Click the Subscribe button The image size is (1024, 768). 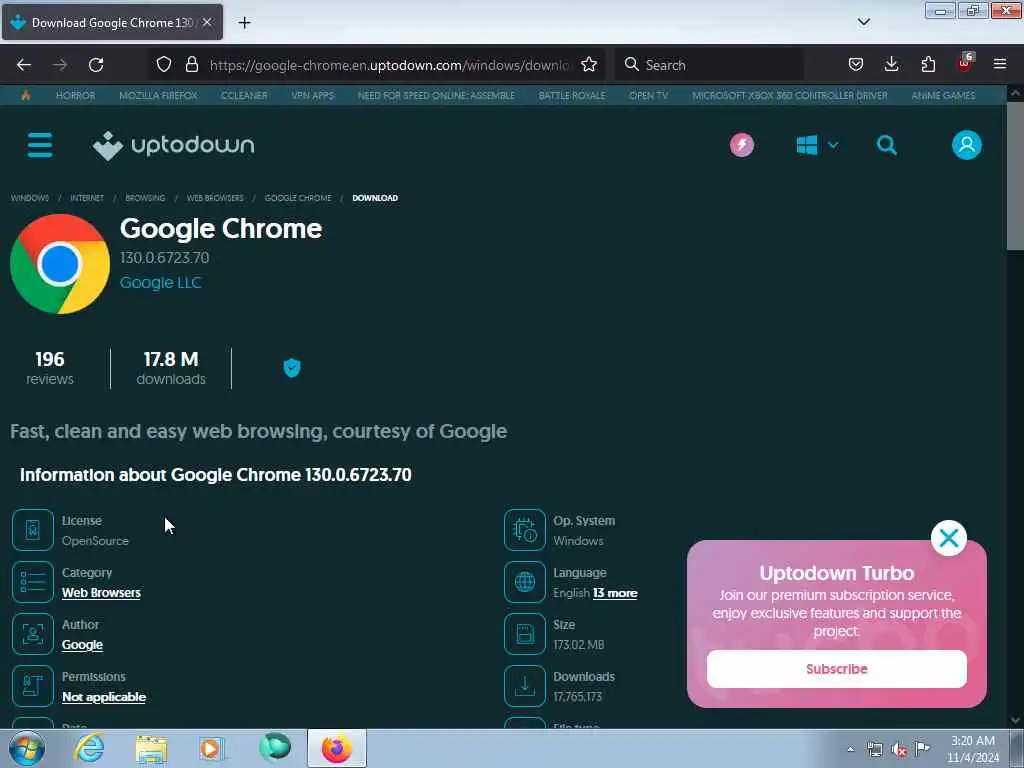[837, 669]
